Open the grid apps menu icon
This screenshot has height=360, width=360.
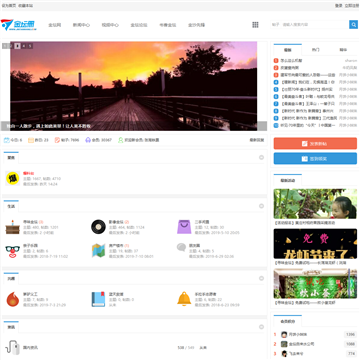coord(255,25)
